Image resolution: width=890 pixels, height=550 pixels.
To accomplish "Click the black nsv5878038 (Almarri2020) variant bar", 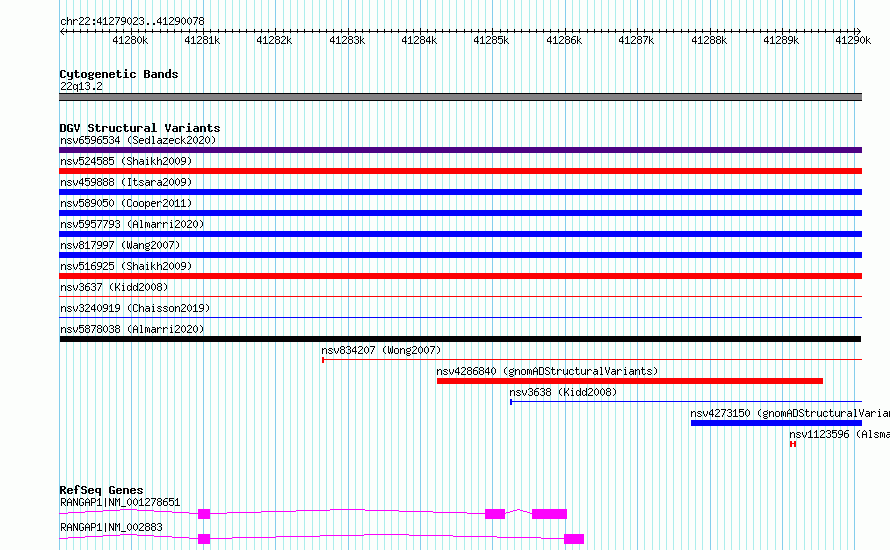I will click(460, 339).
